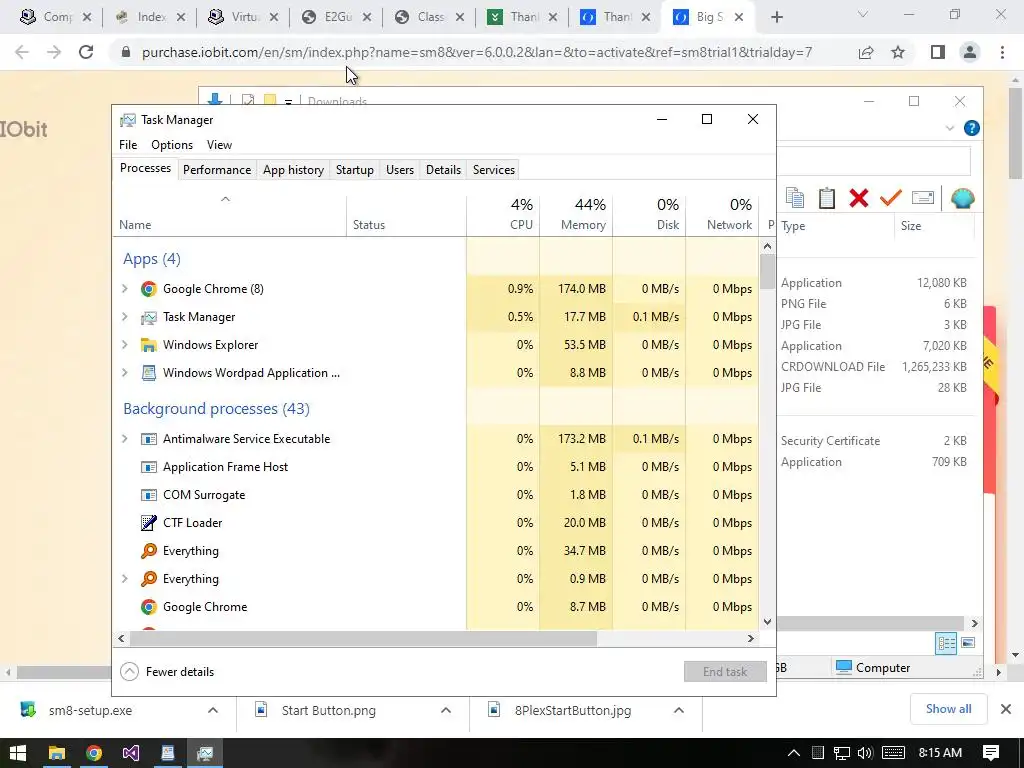This screenshot has width=1024, height=768.
Task: Open Visual Studio from the taskbar
Action: click(x=131, y=753)
